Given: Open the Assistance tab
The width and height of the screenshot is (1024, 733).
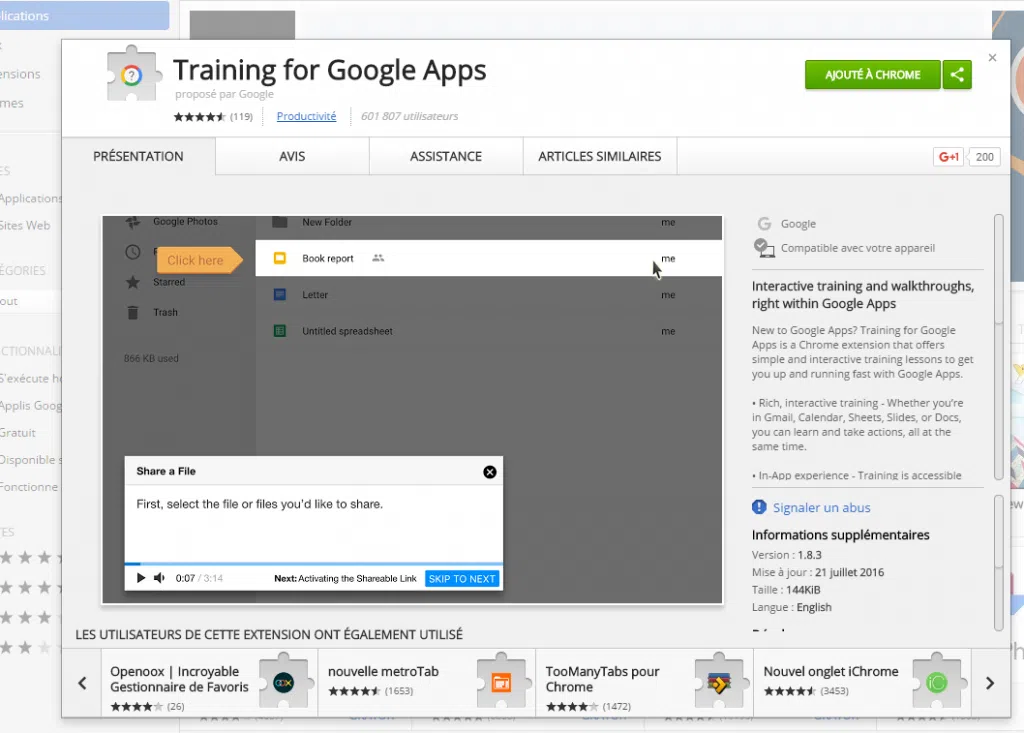Looking at the screenshot, I should click(446, 156).
